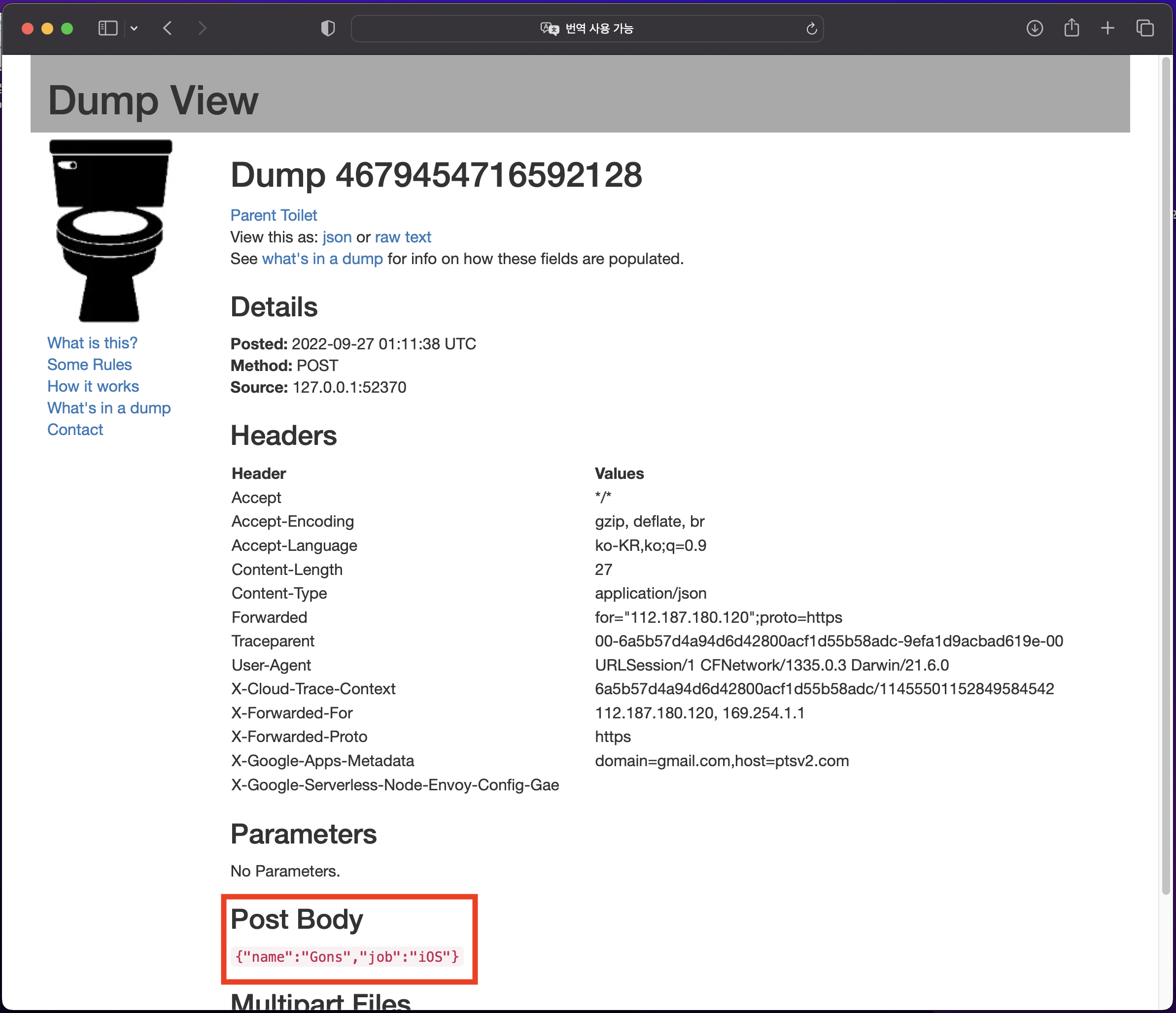Open the Parent Toilet link

point(273,215)
